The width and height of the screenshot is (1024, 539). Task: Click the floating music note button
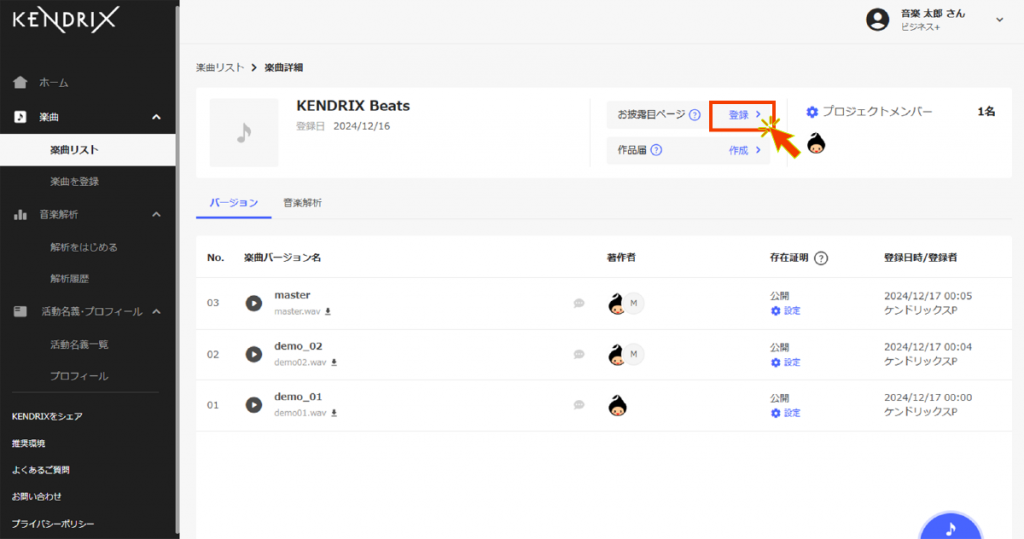tap(950, 526)
